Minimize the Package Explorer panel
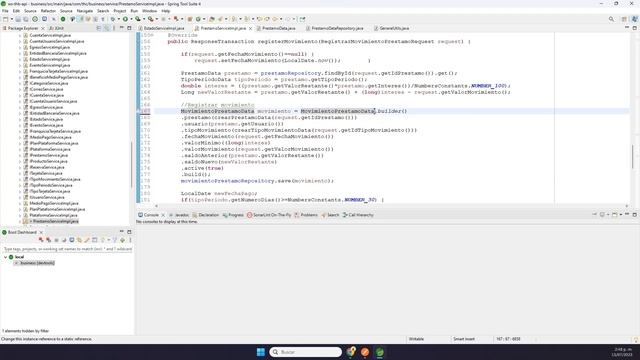This screenshot has height=360, width=640. click(122, 28)
